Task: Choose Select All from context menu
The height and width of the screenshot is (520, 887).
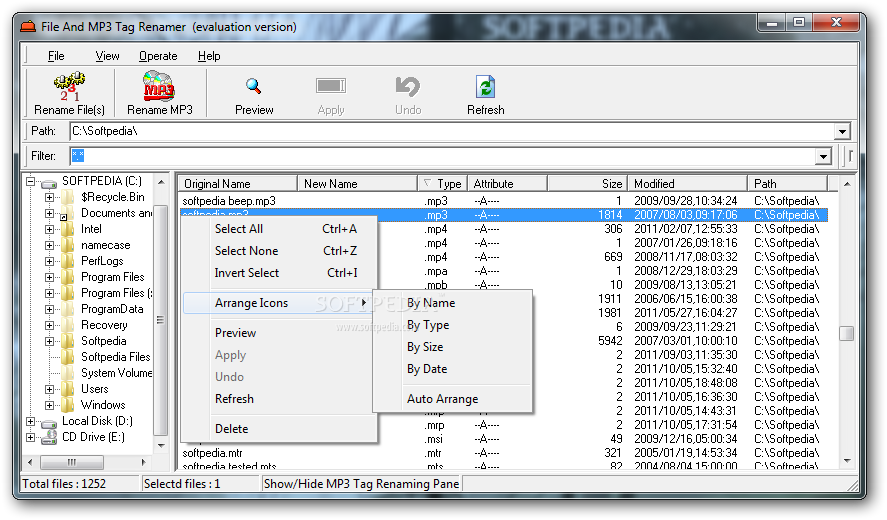Action: click(x=280, y=229)
